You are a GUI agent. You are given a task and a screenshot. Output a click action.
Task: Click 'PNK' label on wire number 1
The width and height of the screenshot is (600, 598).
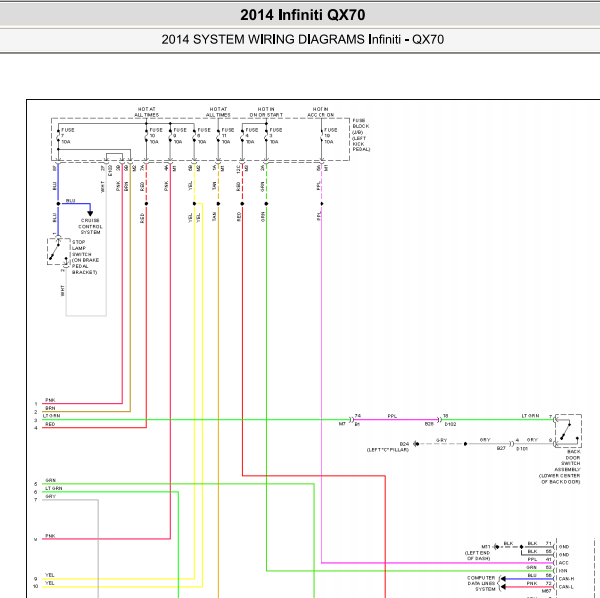click(x=50, y=400)
